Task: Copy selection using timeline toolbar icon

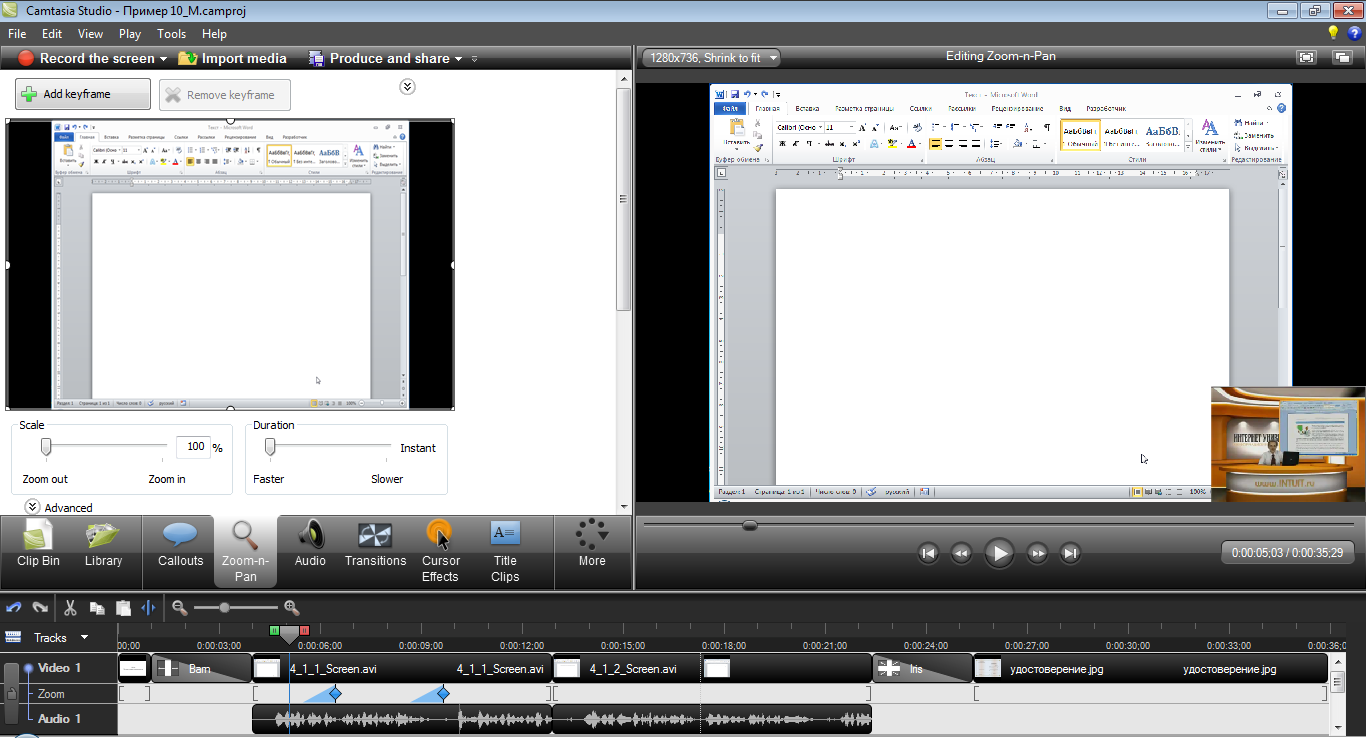Action: tap(97, 607)
